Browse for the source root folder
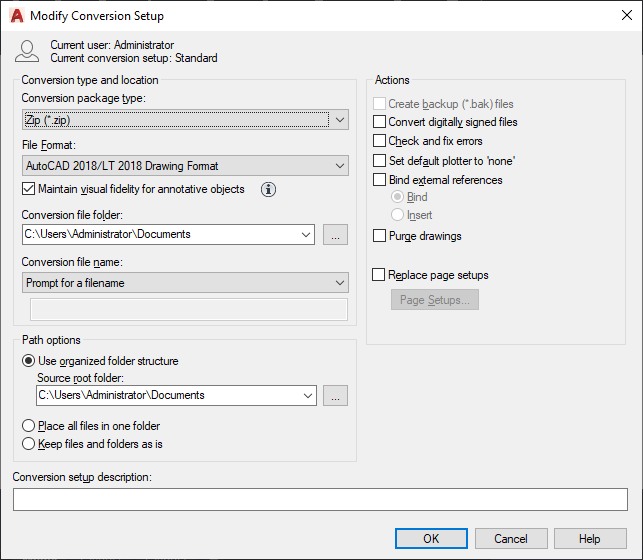 click(x=335, y=395)
